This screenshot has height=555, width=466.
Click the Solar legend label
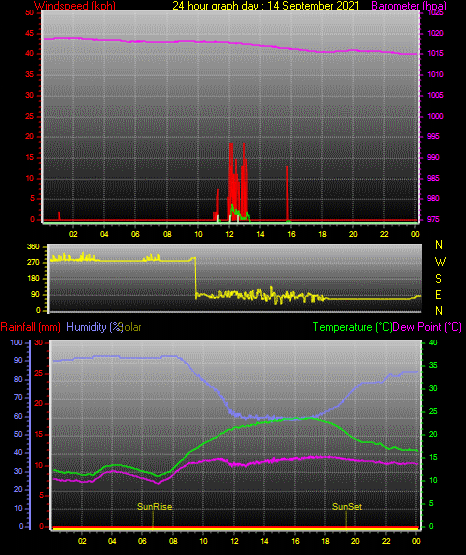(132, 327)
